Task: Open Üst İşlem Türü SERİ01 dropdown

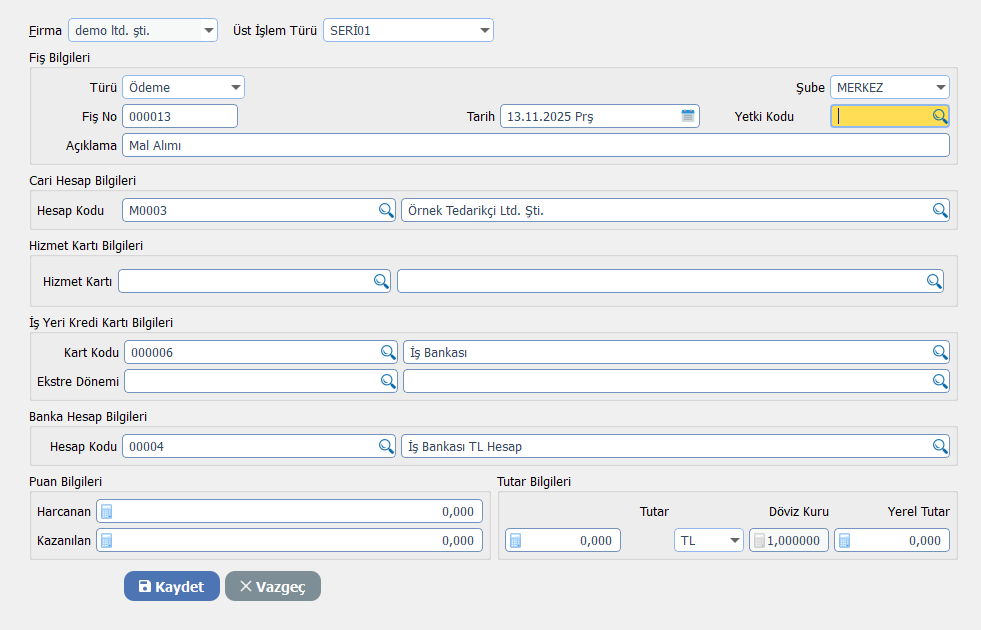Action: [x=485, y=31]
